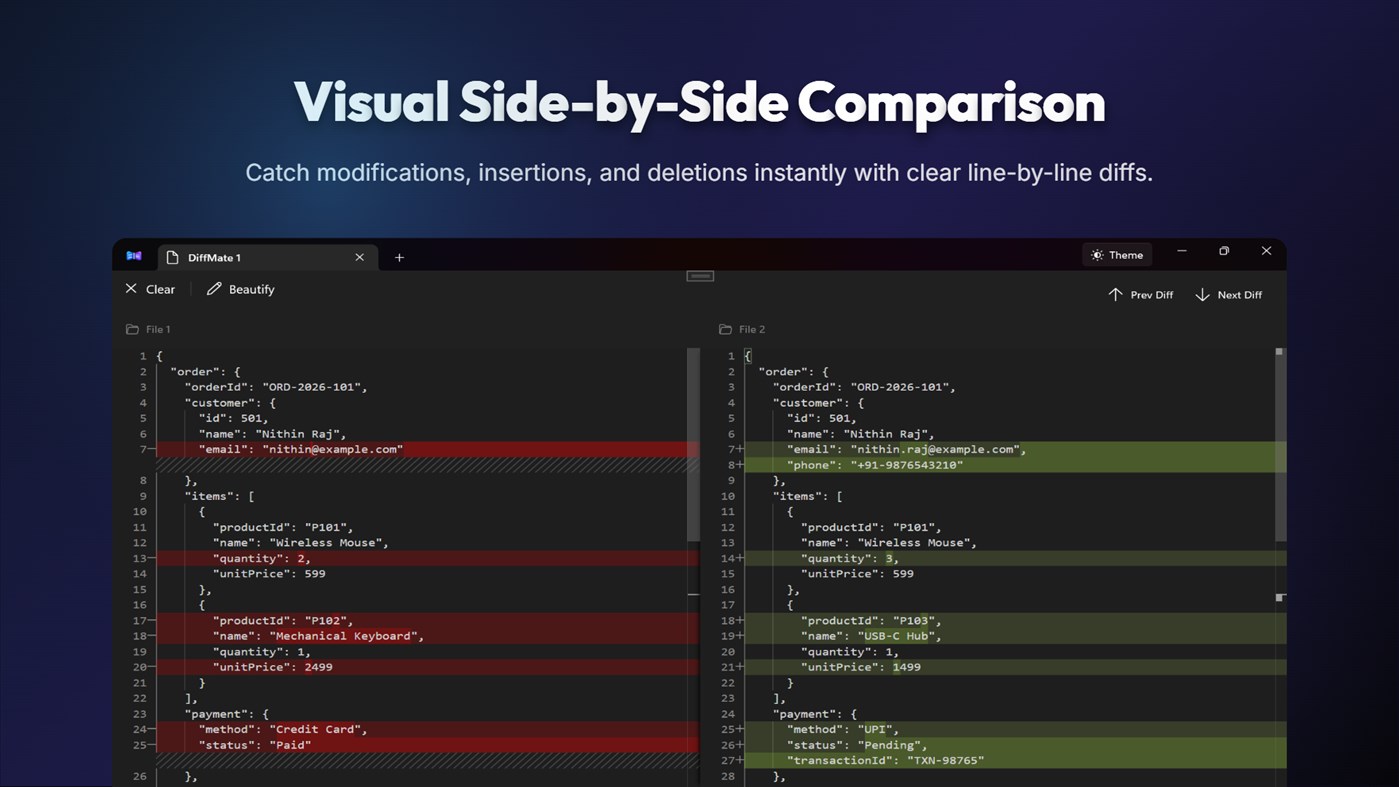
Task: Switch to the DiffMate 1 tab
Action: pos(267,257)
